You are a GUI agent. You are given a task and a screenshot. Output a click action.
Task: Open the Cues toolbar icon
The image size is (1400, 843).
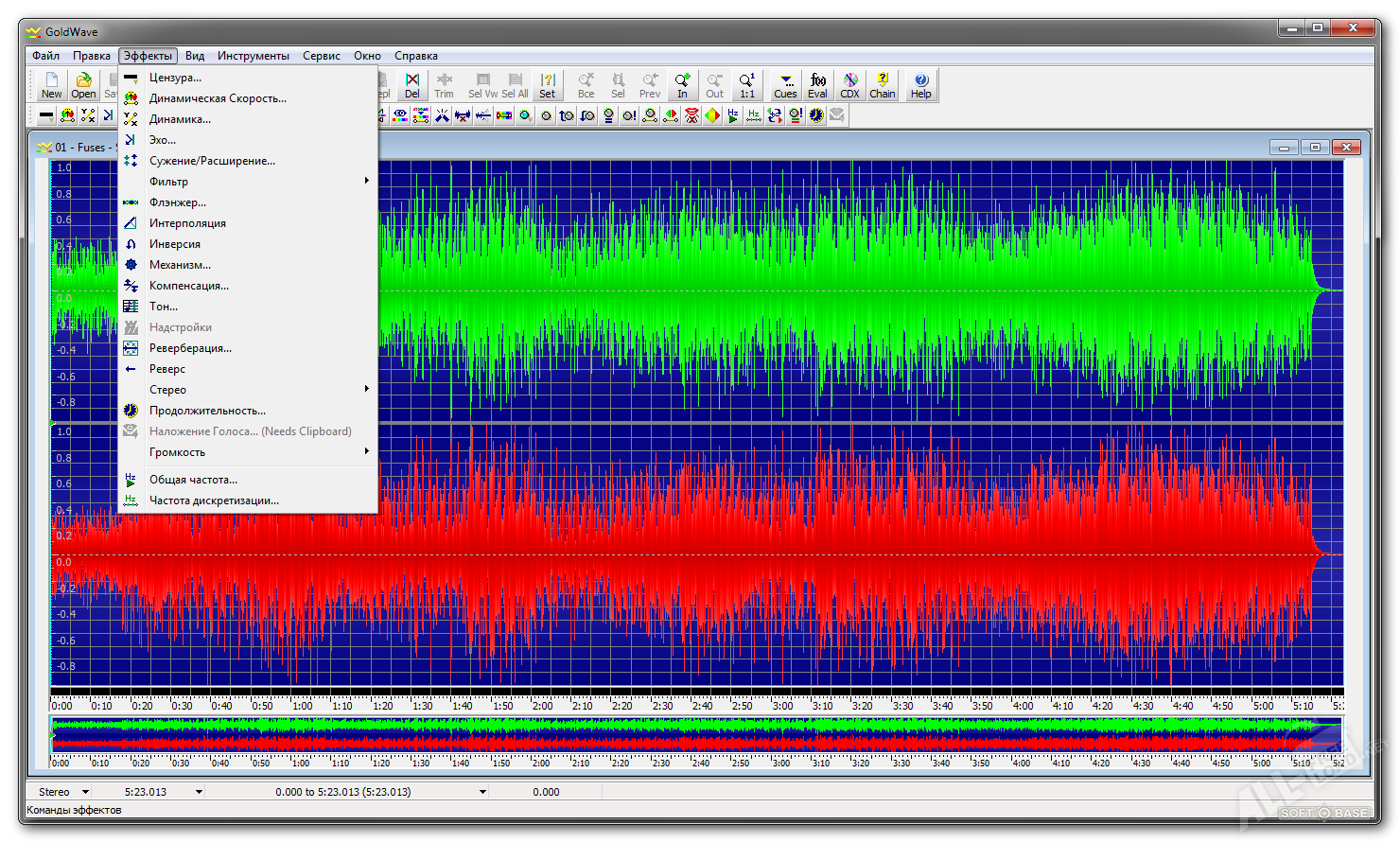tap(785, 84)
